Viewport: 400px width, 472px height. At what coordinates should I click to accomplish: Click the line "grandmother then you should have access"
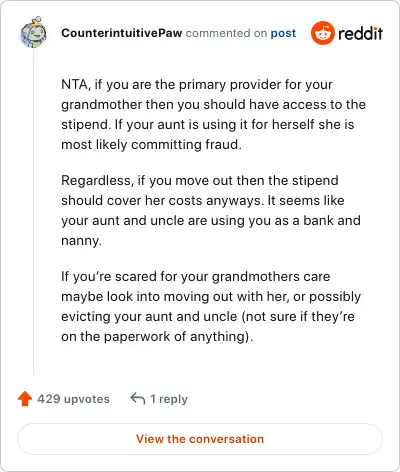[213, 105]
